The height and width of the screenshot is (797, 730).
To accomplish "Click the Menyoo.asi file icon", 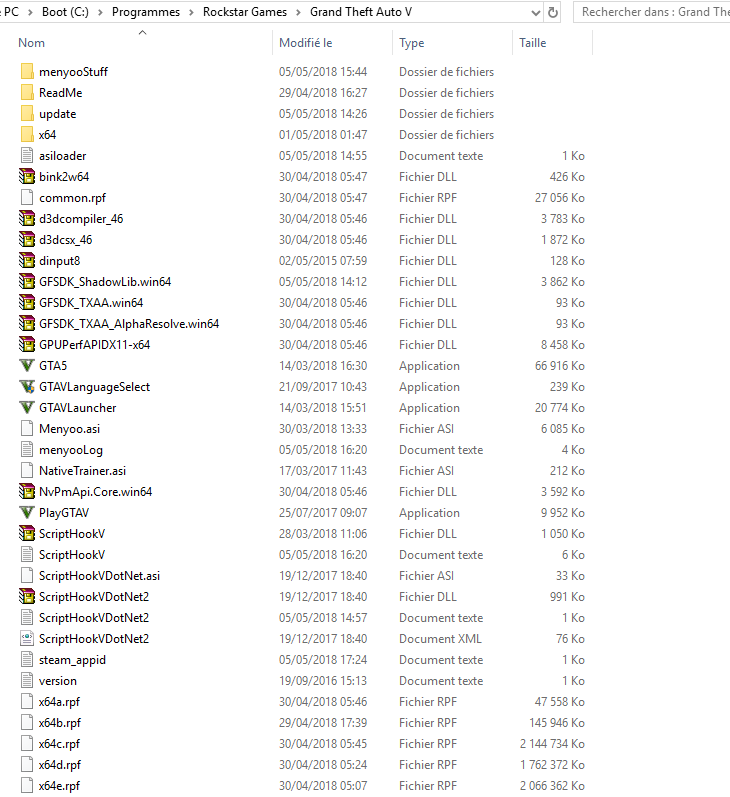I will [x=27, y=428].
